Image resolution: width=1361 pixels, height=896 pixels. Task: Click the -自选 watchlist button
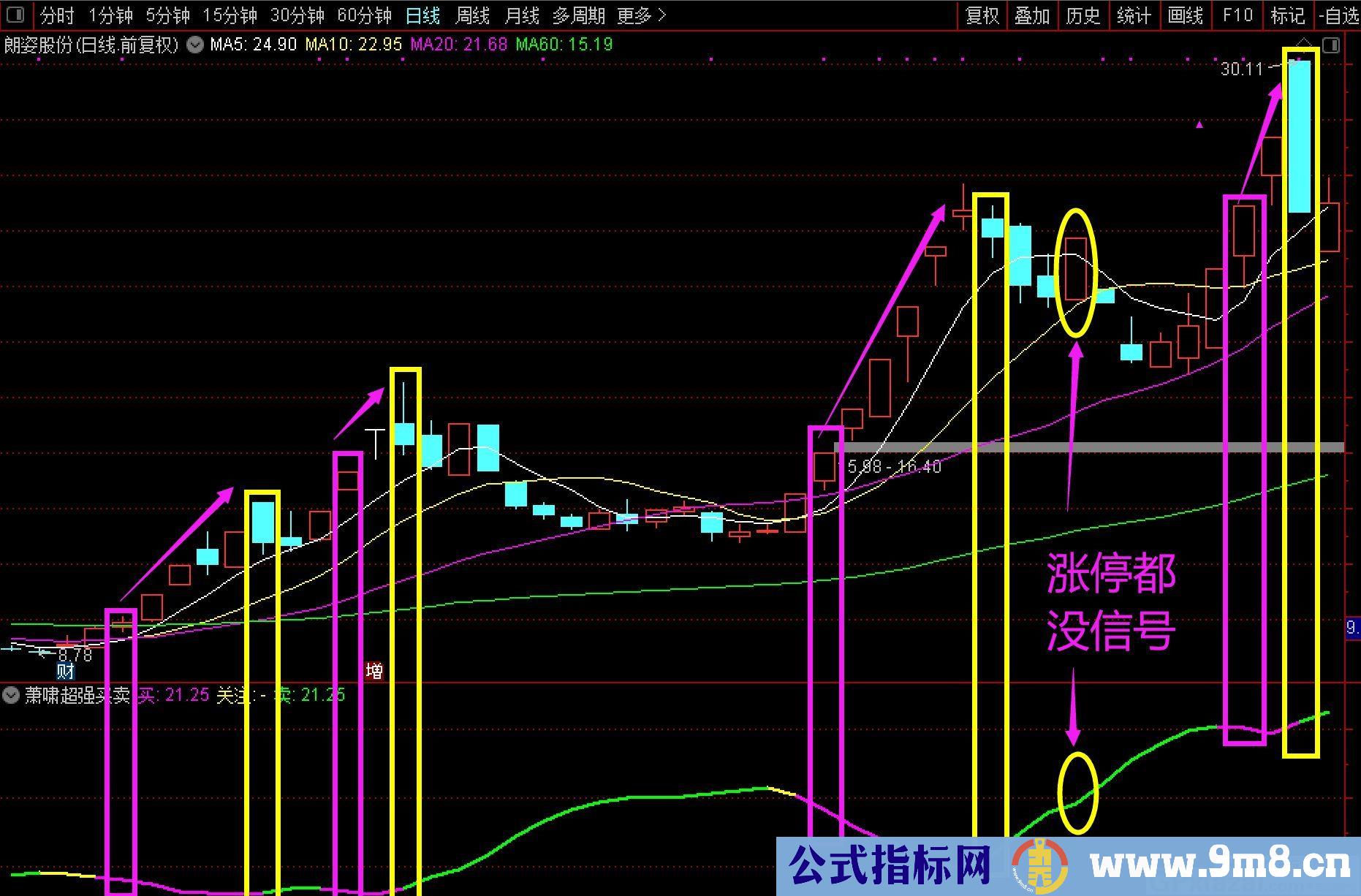coord(1338,15)
